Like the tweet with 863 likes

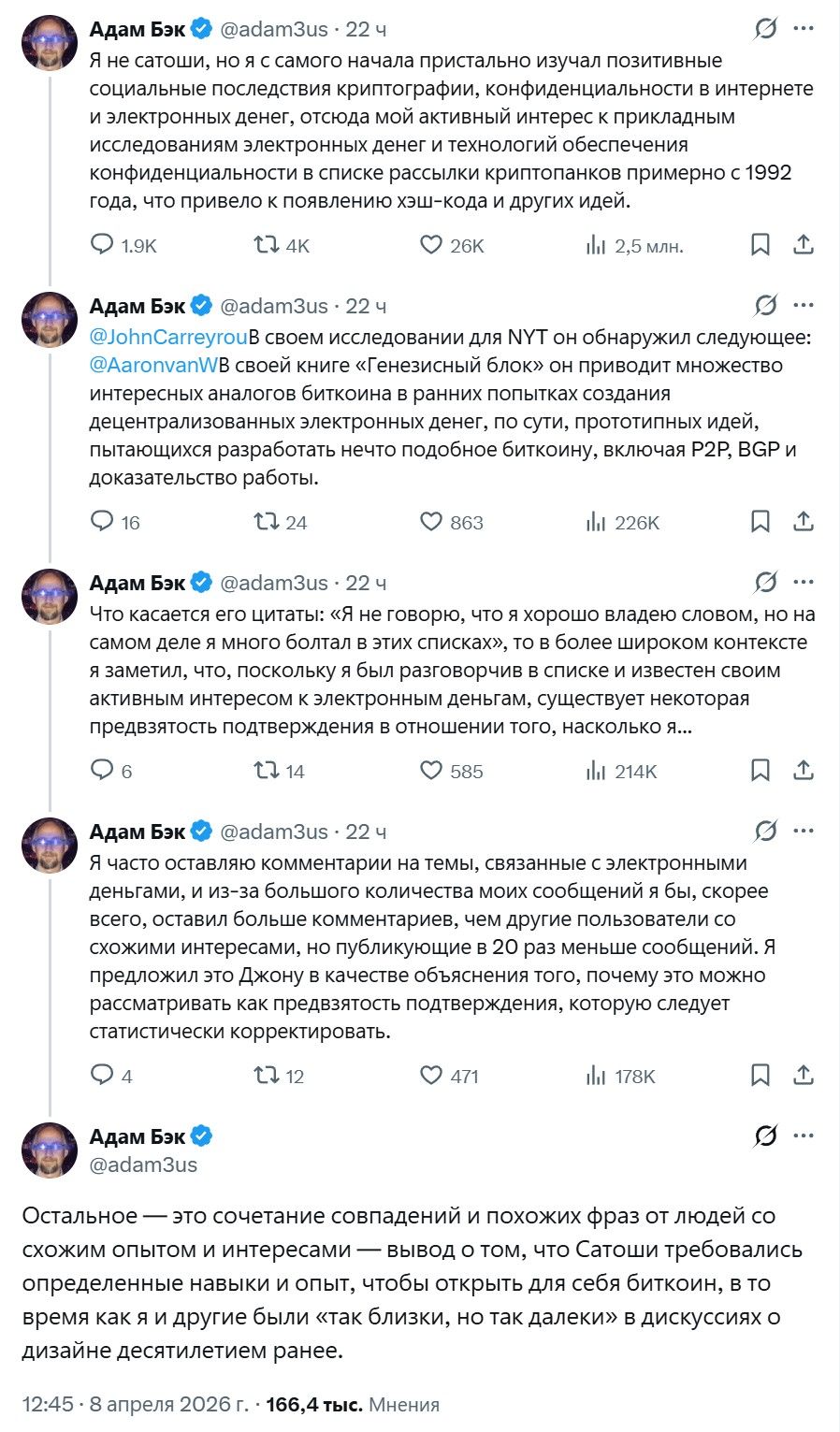click(430, 522)
